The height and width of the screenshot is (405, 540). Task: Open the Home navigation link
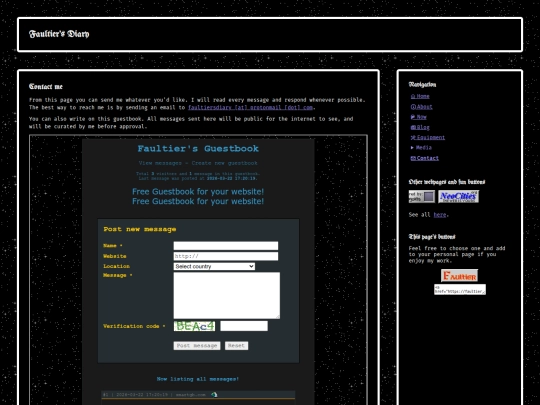point(420,96)
